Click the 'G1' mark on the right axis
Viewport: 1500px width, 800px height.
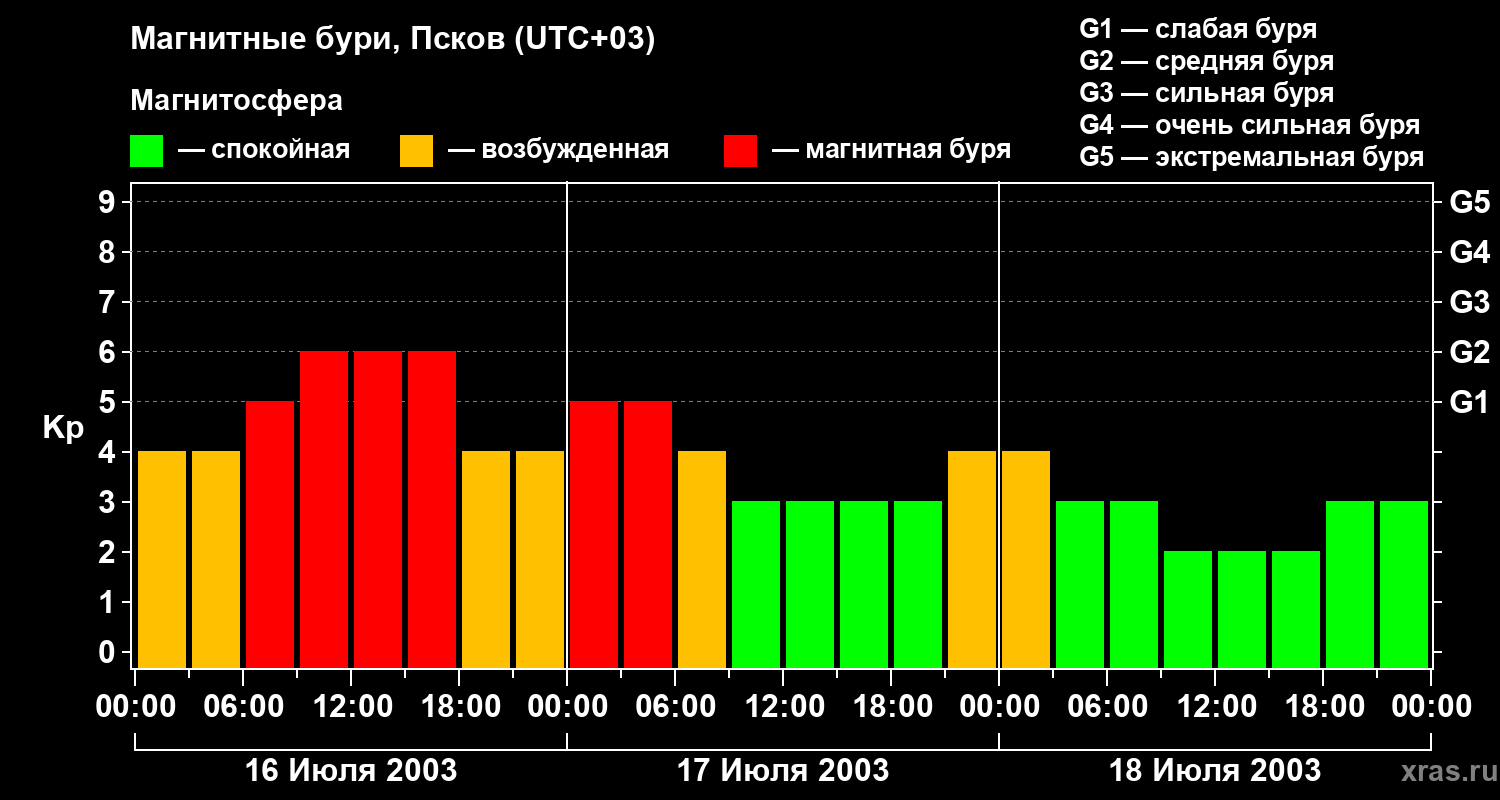pyautogui.click(x=1469, y=402)
